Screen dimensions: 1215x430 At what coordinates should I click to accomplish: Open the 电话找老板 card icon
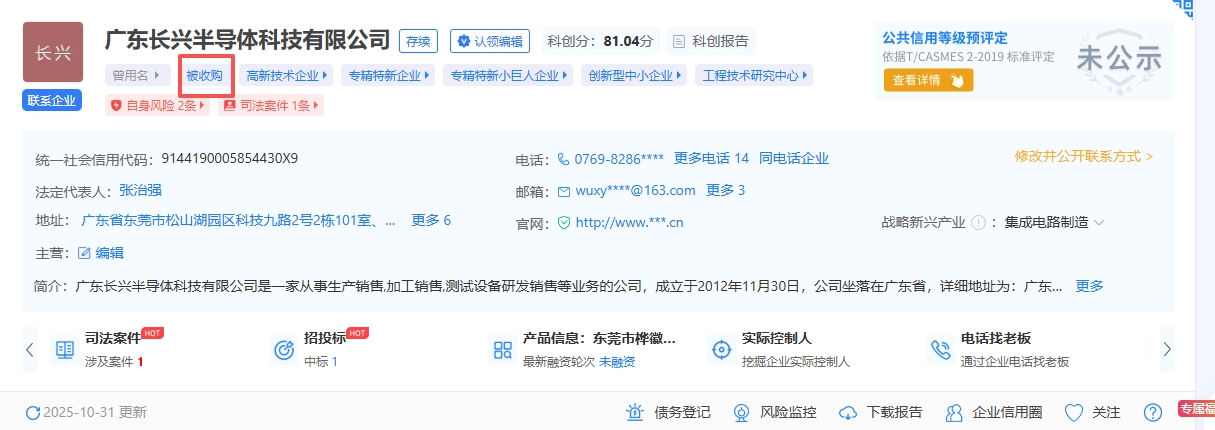pos(940,350)
